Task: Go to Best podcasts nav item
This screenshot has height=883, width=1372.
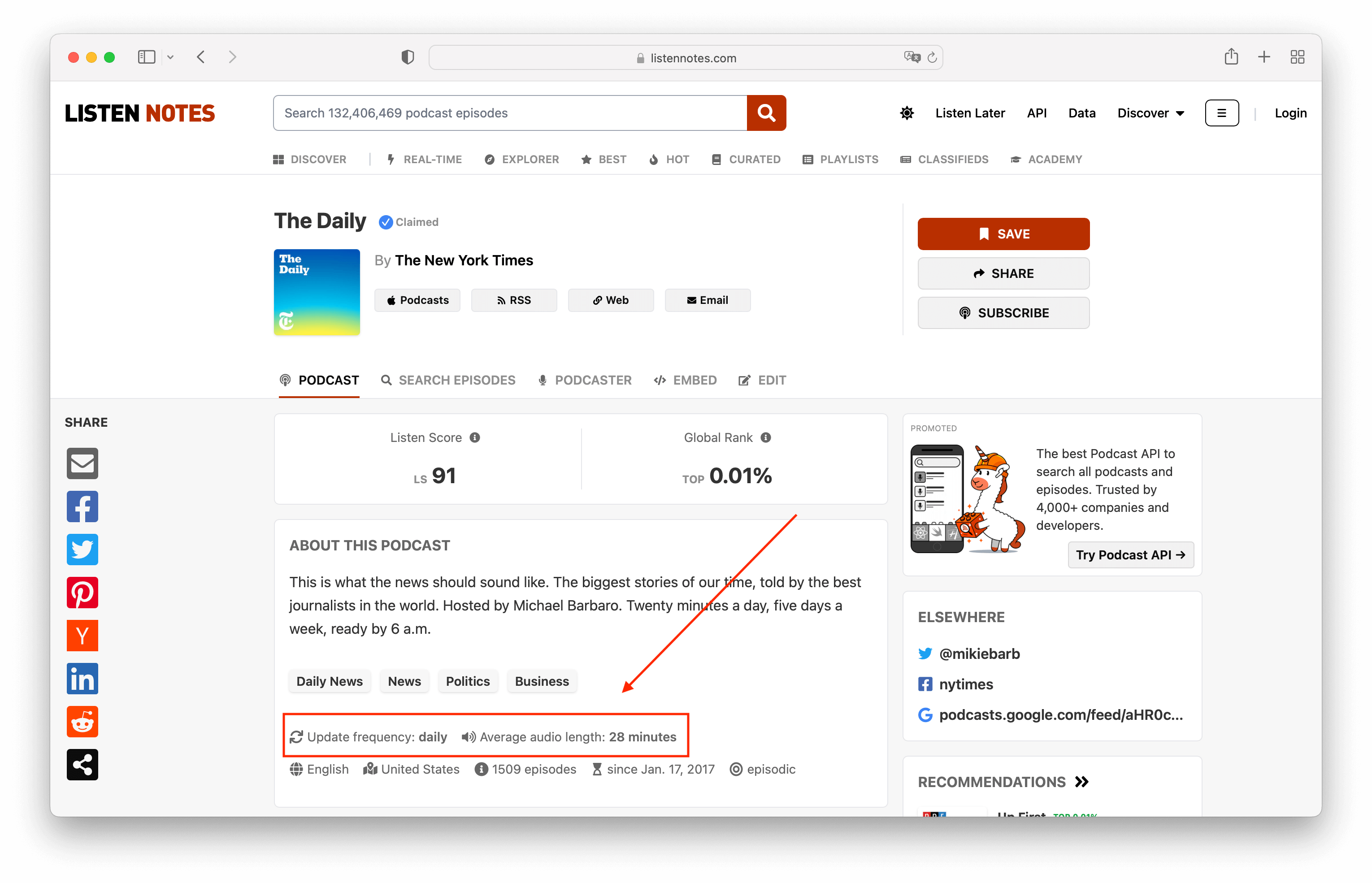Action: [x=604, y=160]
